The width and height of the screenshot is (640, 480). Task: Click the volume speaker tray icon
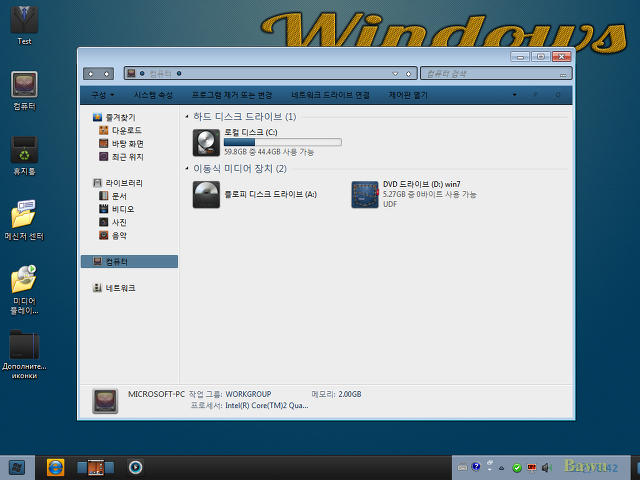click(x=547, y=468)
